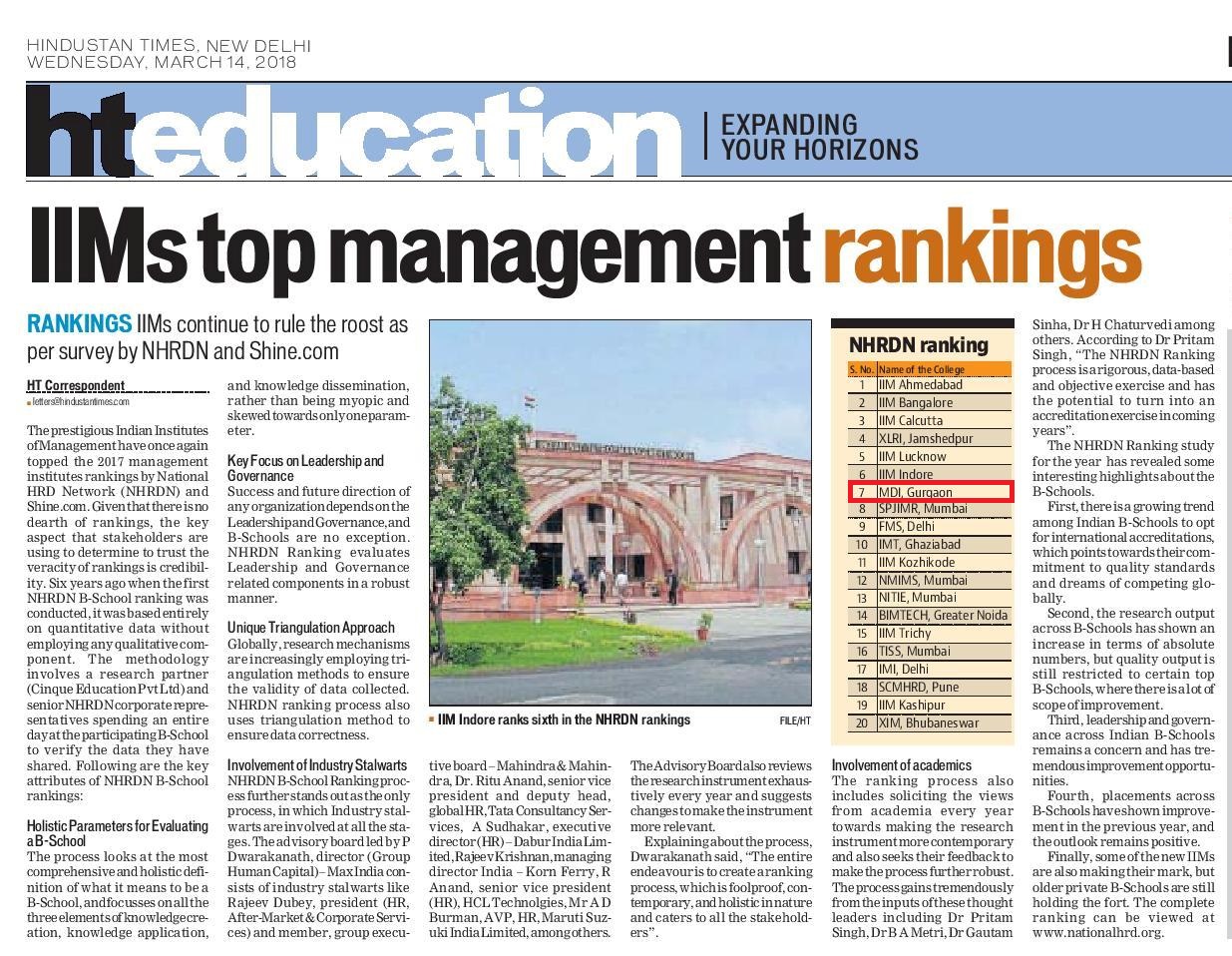Click the 'RANKINGS' blue subheading label
Viewport: 1232px width, 956px height.
point(79,324)
